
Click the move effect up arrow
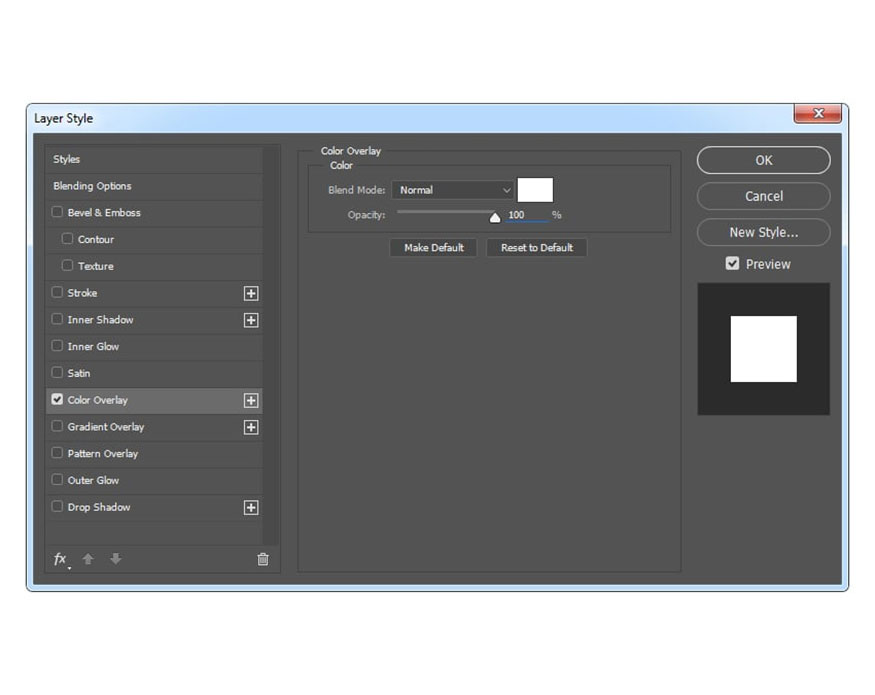coord(88,559)
